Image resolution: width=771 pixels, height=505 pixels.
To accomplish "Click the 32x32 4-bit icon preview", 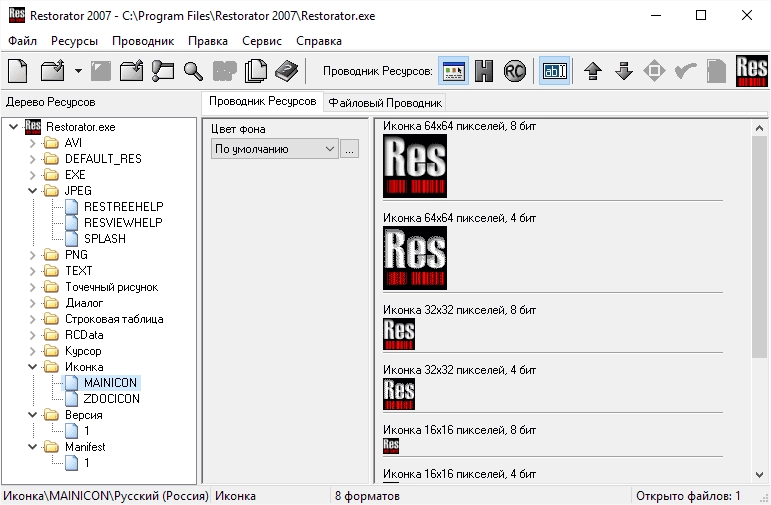I will coord(399,394).
